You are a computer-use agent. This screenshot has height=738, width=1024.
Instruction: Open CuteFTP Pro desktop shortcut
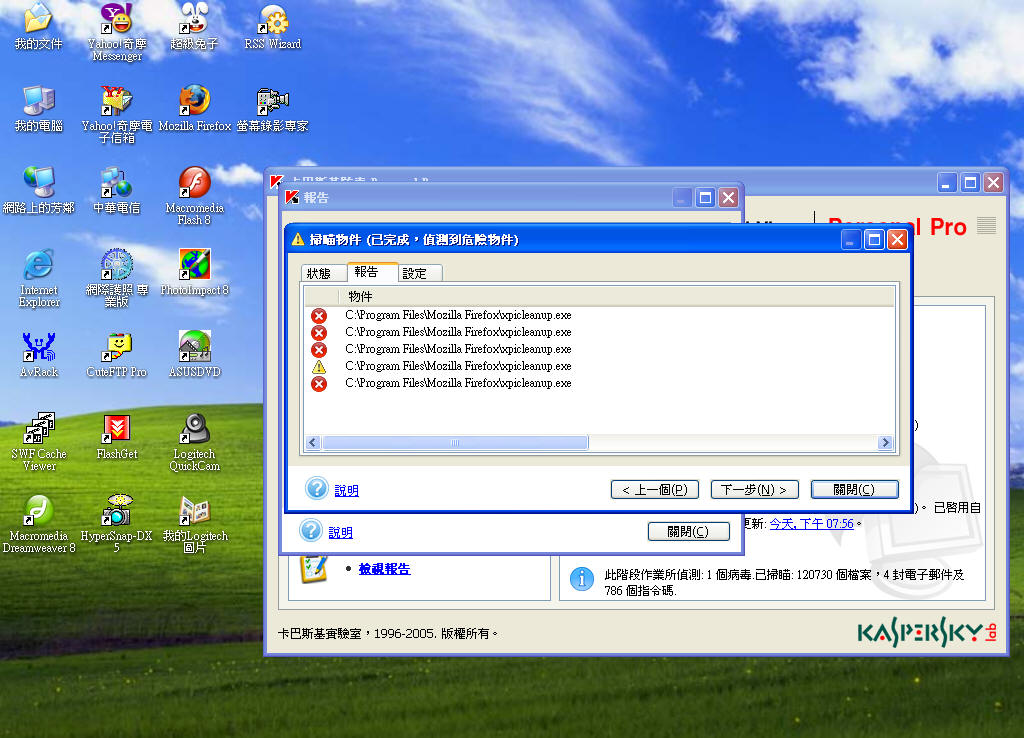point(117,348)
